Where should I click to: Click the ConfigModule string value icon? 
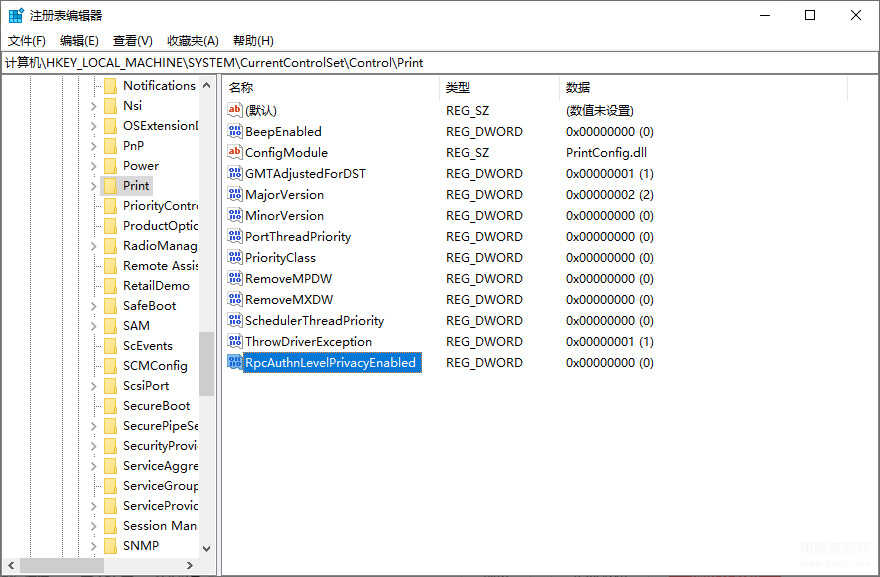[x=235, y=152]
